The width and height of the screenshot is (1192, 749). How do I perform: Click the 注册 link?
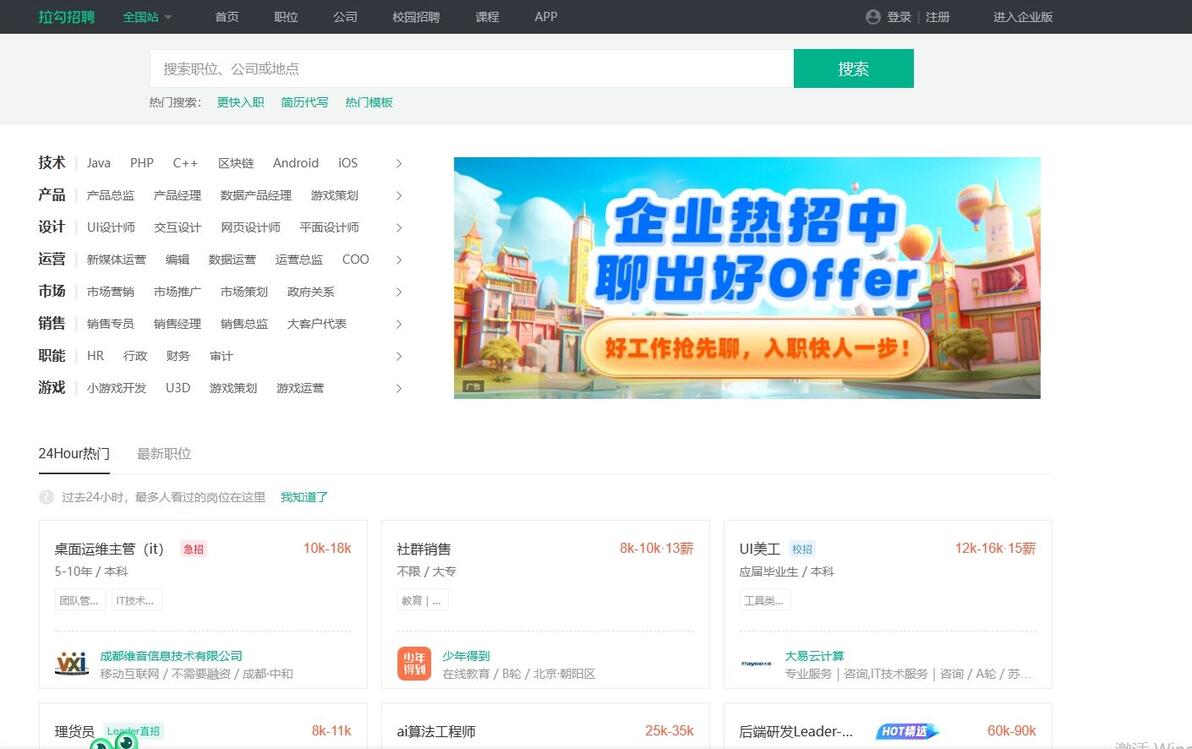click(938, 17)
